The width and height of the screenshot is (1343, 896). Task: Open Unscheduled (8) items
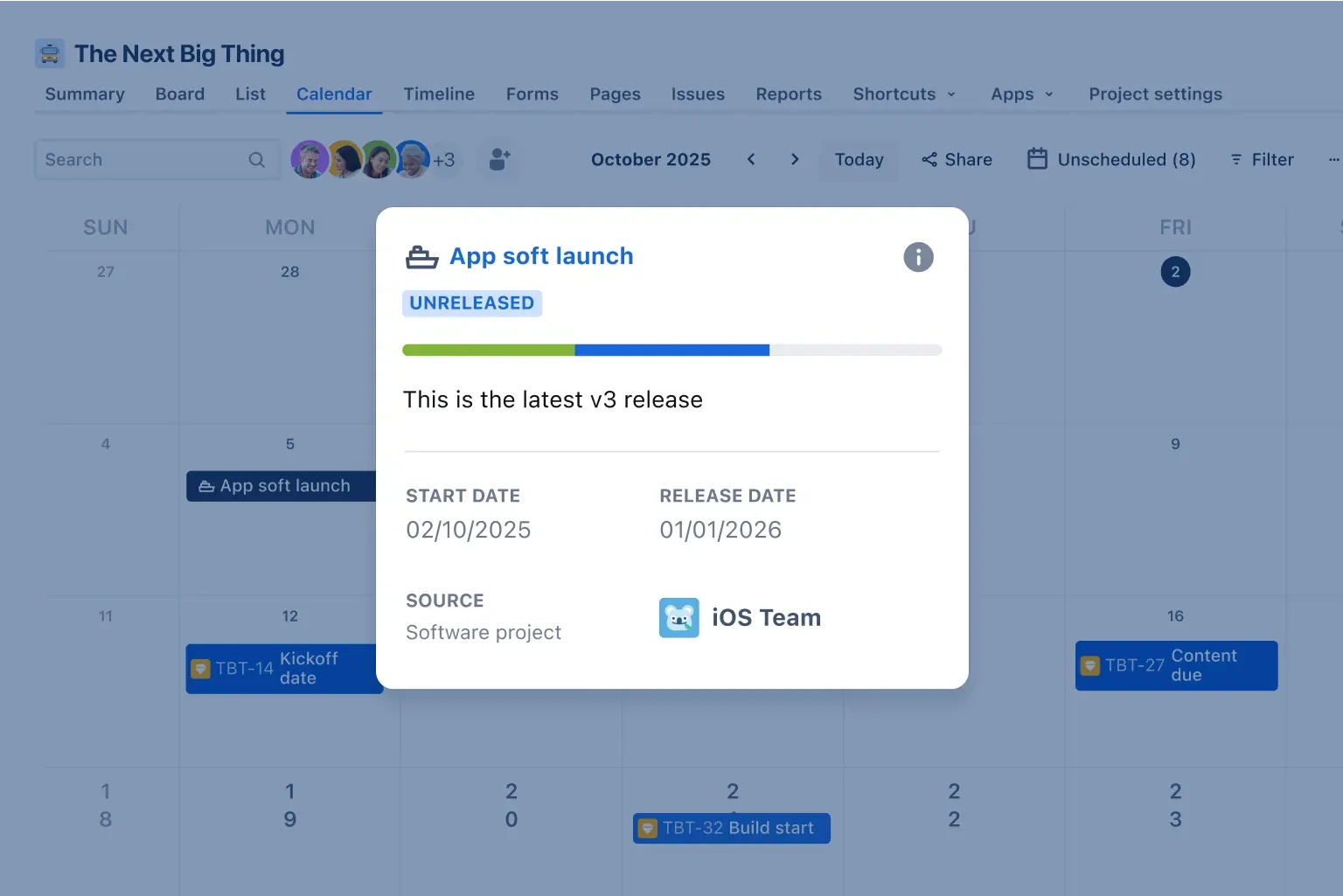pyautogui.click(x=1111, y=159)
